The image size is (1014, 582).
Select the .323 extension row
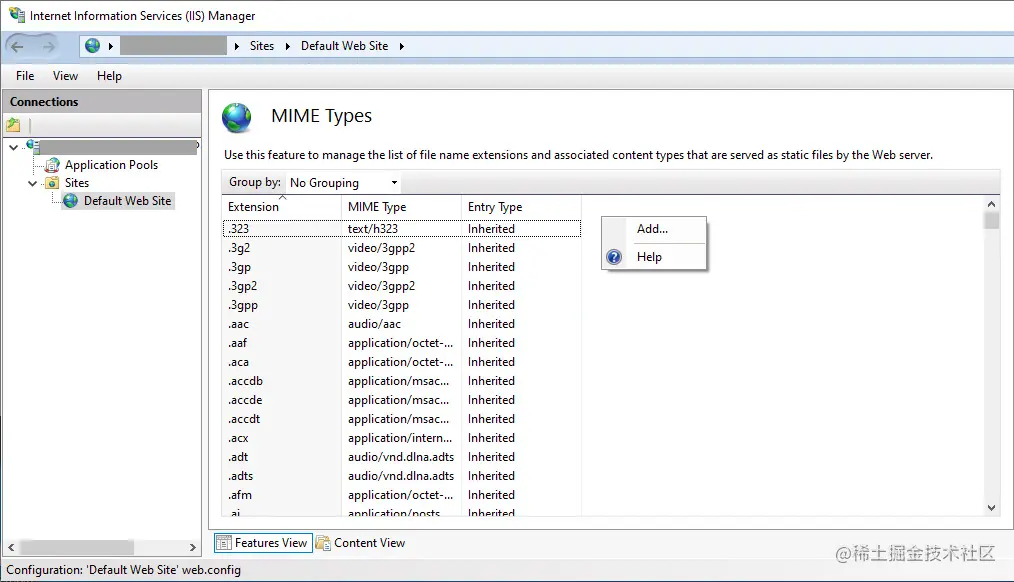(402, 229)
